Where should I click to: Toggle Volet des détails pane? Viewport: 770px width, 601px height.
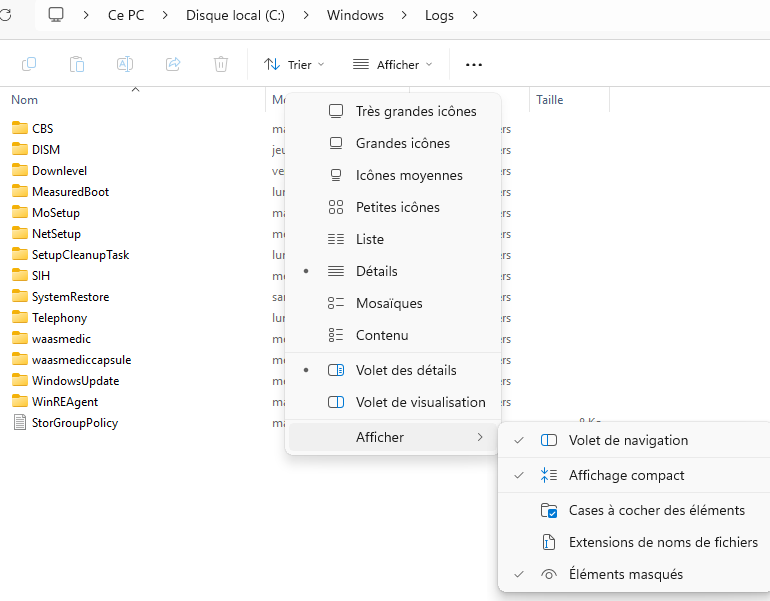393,370
